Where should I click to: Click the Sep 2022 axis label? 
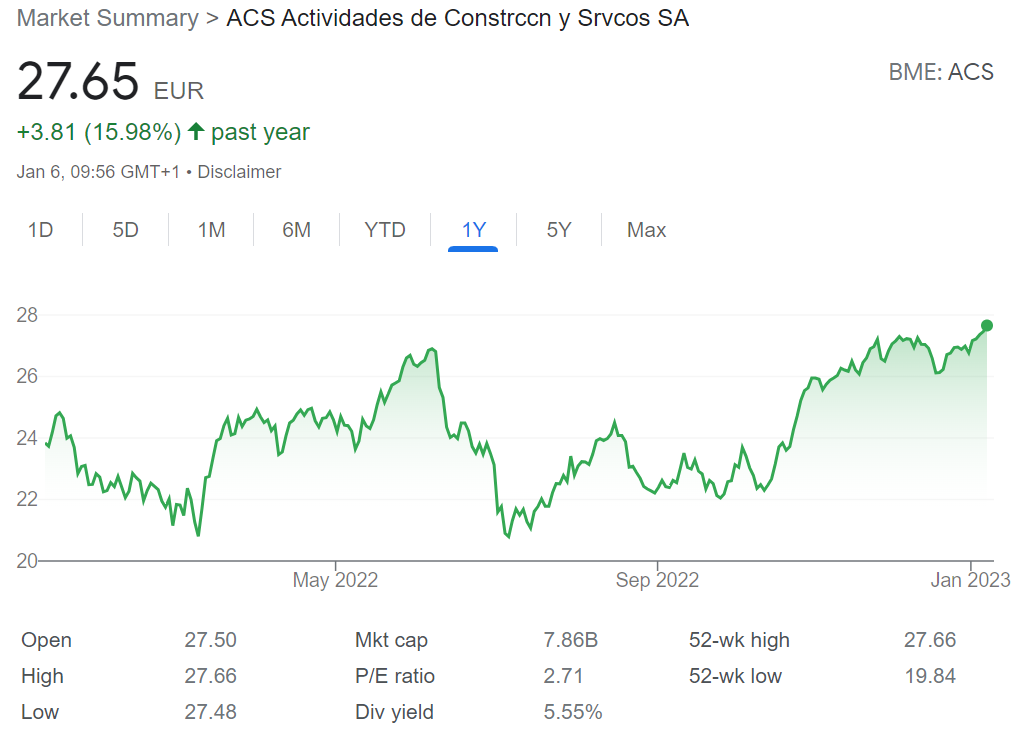(657, 580)
